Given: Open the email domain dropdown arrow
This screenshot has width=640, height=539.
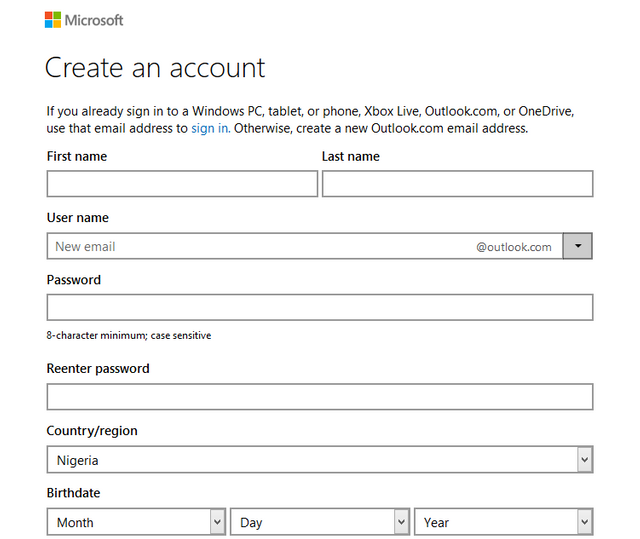Looking at the screenshot, I should (578, 246).
